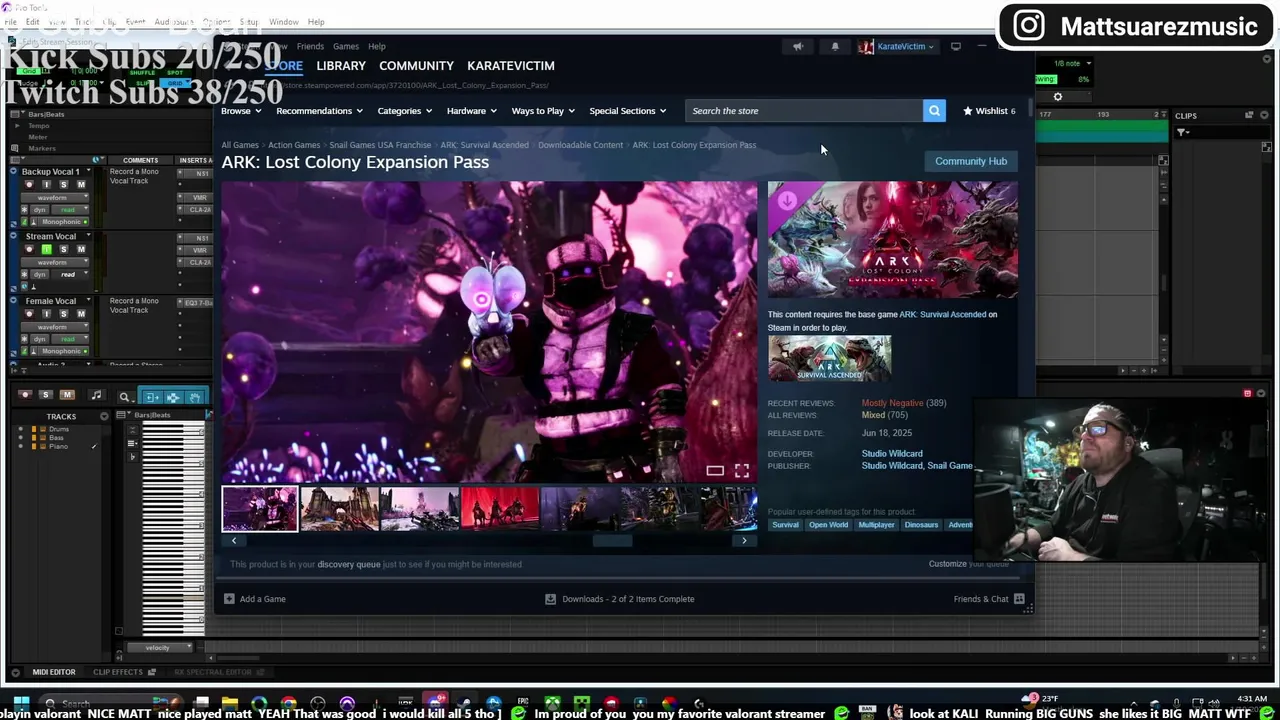The width and height of the screenshot is (1280, 720).
Task: Open the Wishlist button
Action: coord(989,111)
